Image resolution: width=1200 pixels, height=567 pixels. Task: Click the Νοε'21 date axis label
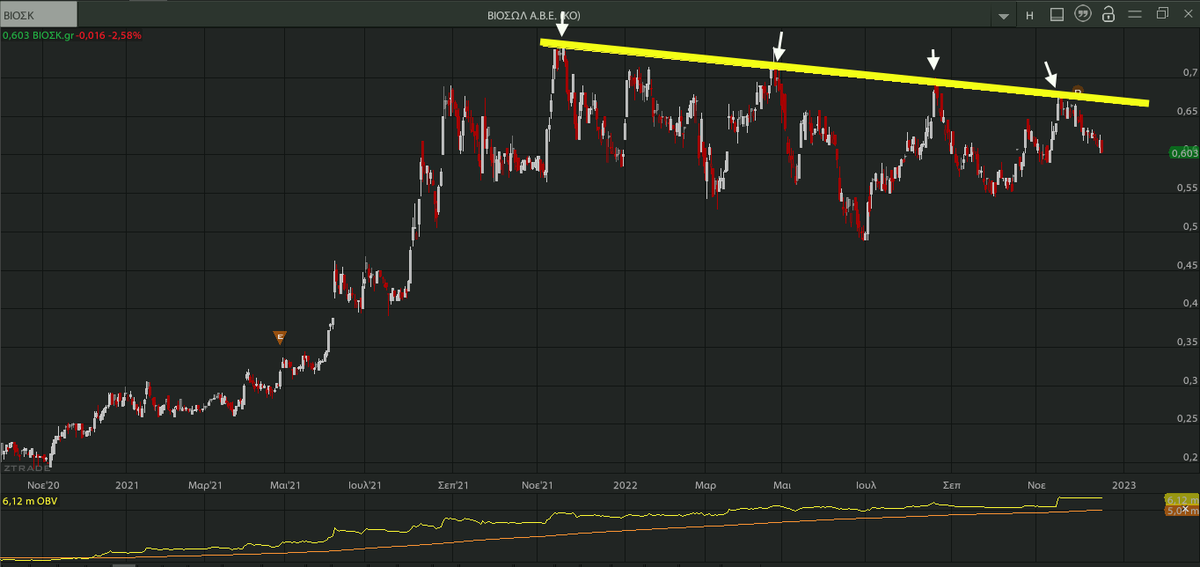pyautogui.click(x=539, y=484)
